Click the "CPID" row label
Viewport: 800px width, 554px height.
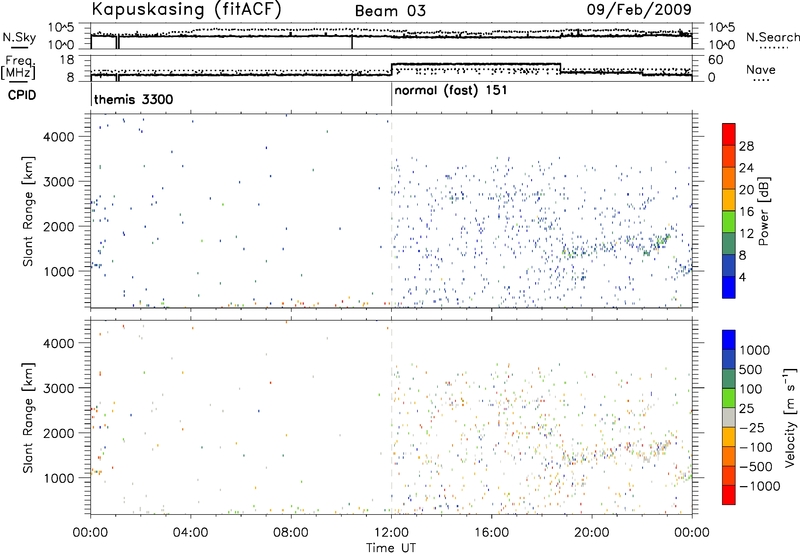22,95
